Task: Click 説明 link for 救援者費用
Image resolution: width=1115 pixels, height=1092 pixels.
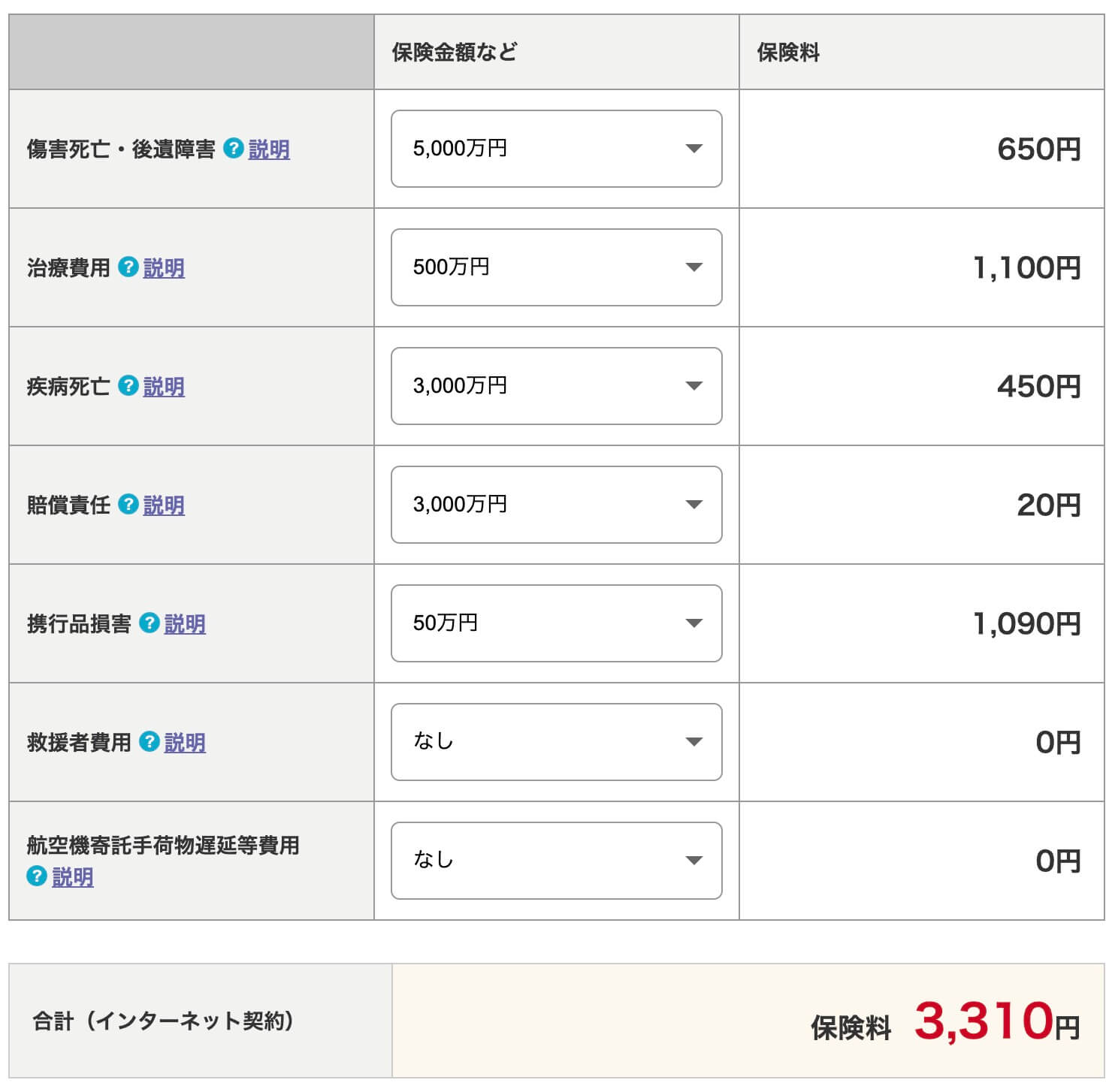Action: (x=185, y=743)
